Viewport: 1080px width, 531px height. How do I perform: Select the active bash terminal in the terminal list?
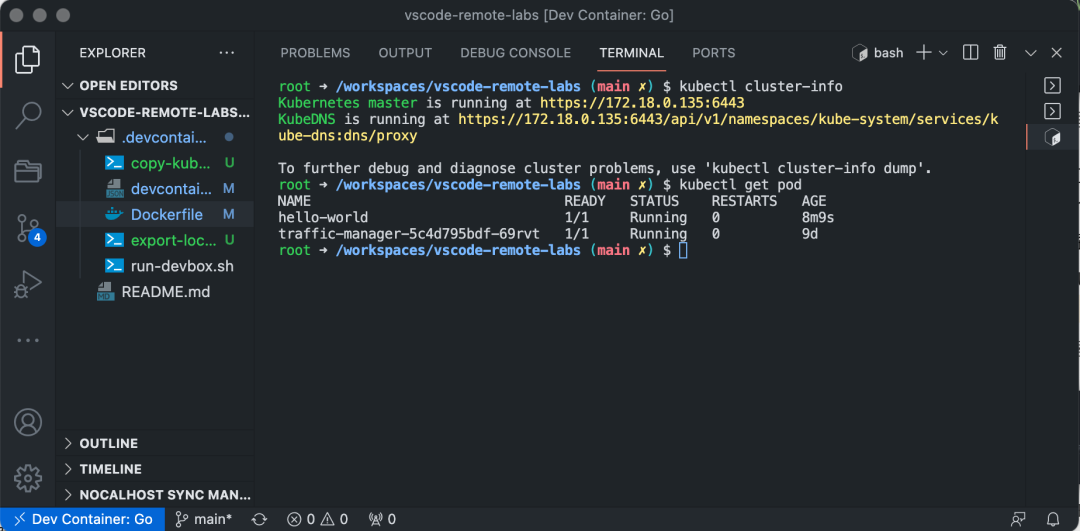pyautogui.click(x=1052, y=137)
